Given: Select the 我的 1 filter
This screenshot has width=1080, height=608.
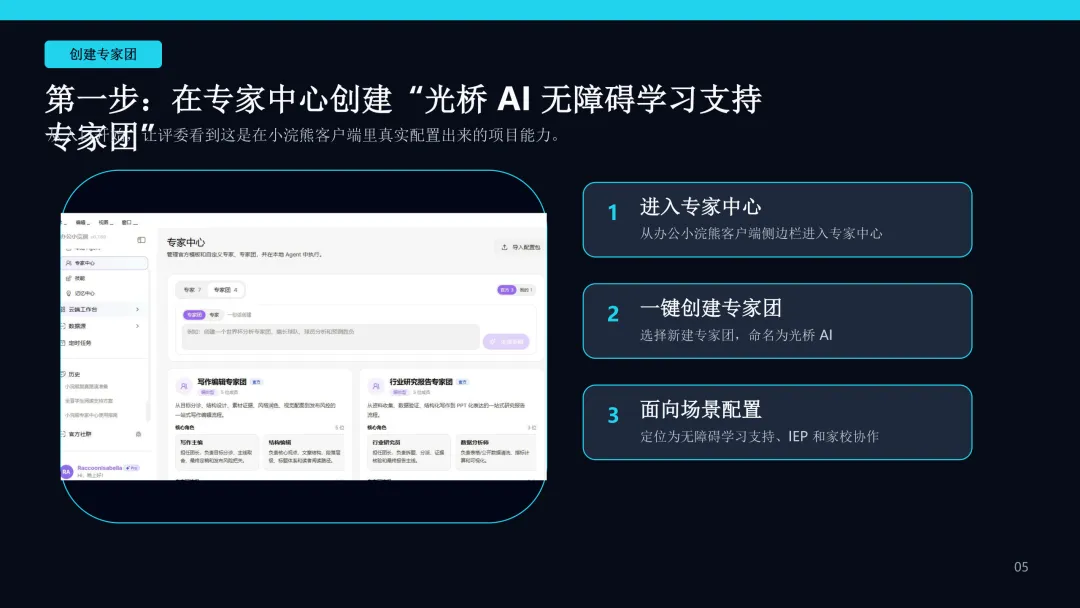Looking at the screenshot, I should click(x=526, y=290).
